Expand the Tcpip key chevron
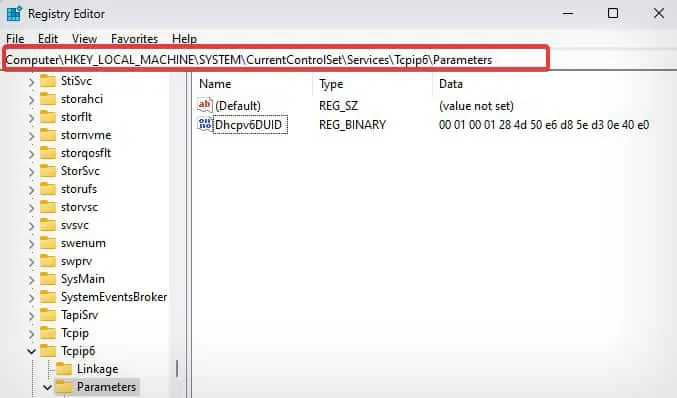677x398 pixels. pos(31,334)
